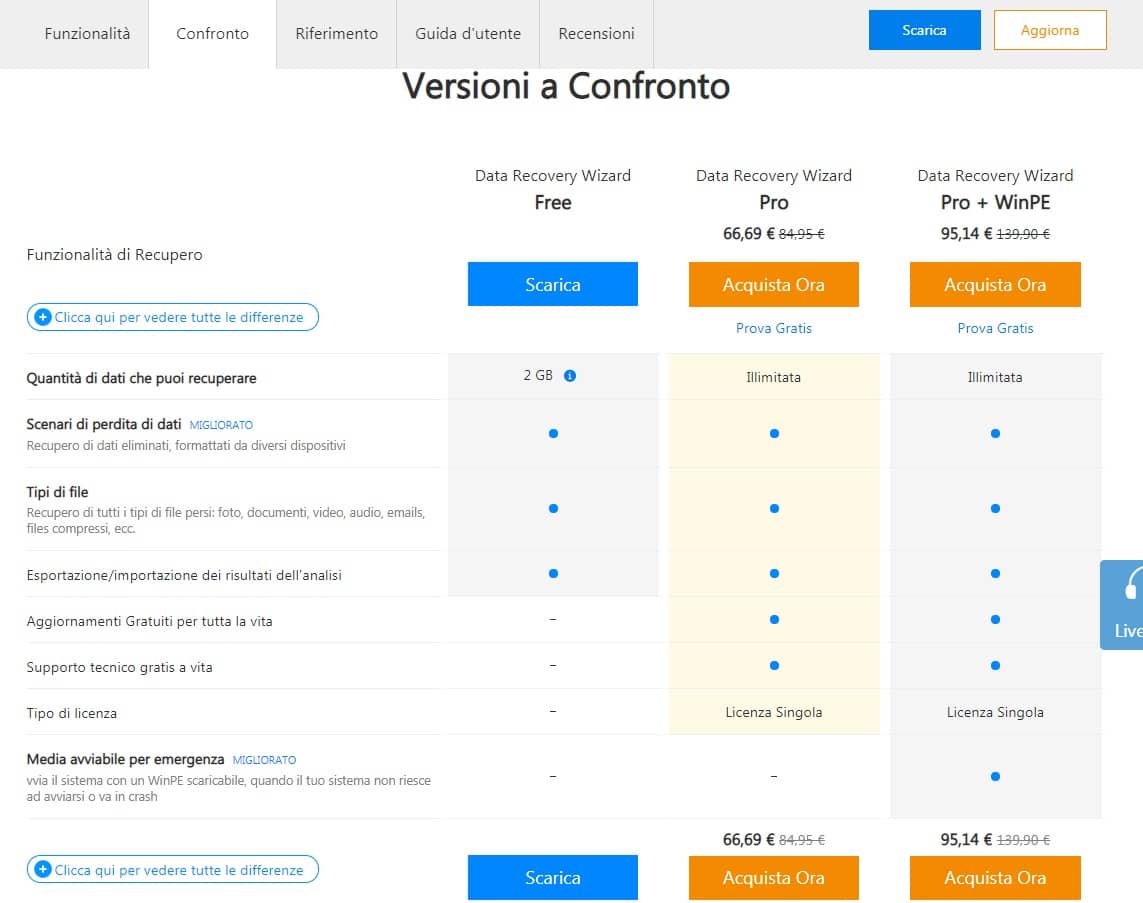The image size is (1143, 903).
Task: Click 'Esportazione/importazione dei risultati dell'analisi' text
Action: pos(184,575)
